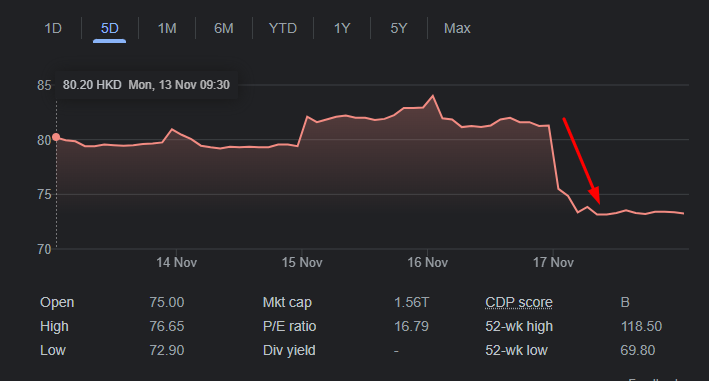
Task: Click the High value 76.65
Action: point(167,326)
